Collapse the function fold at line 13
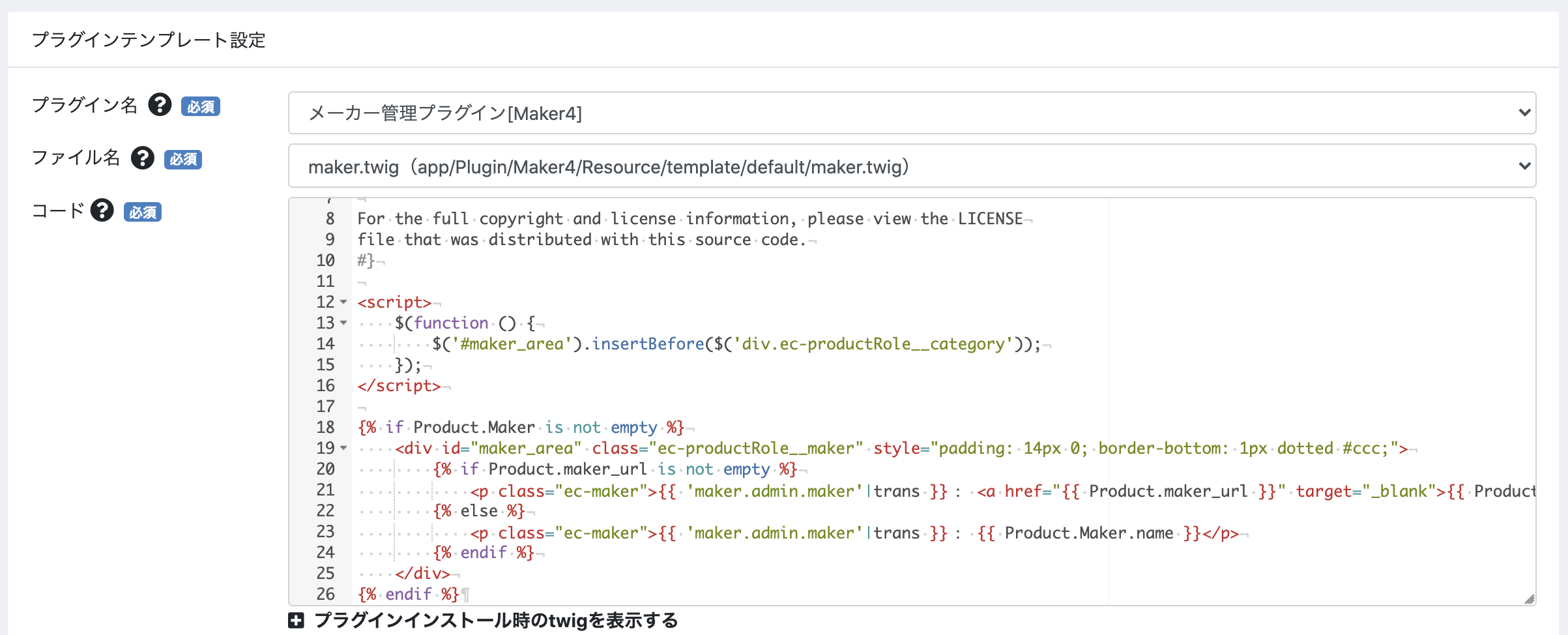The height and width of the screenshot is (635, 1568). (343, 323)
